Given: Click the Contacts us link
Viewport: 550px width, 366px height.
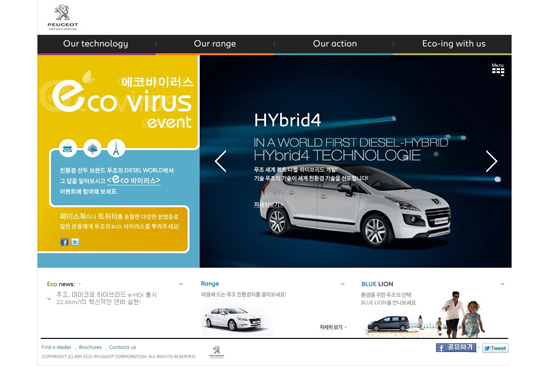Looking at the screenshot, I should (122, 347).
